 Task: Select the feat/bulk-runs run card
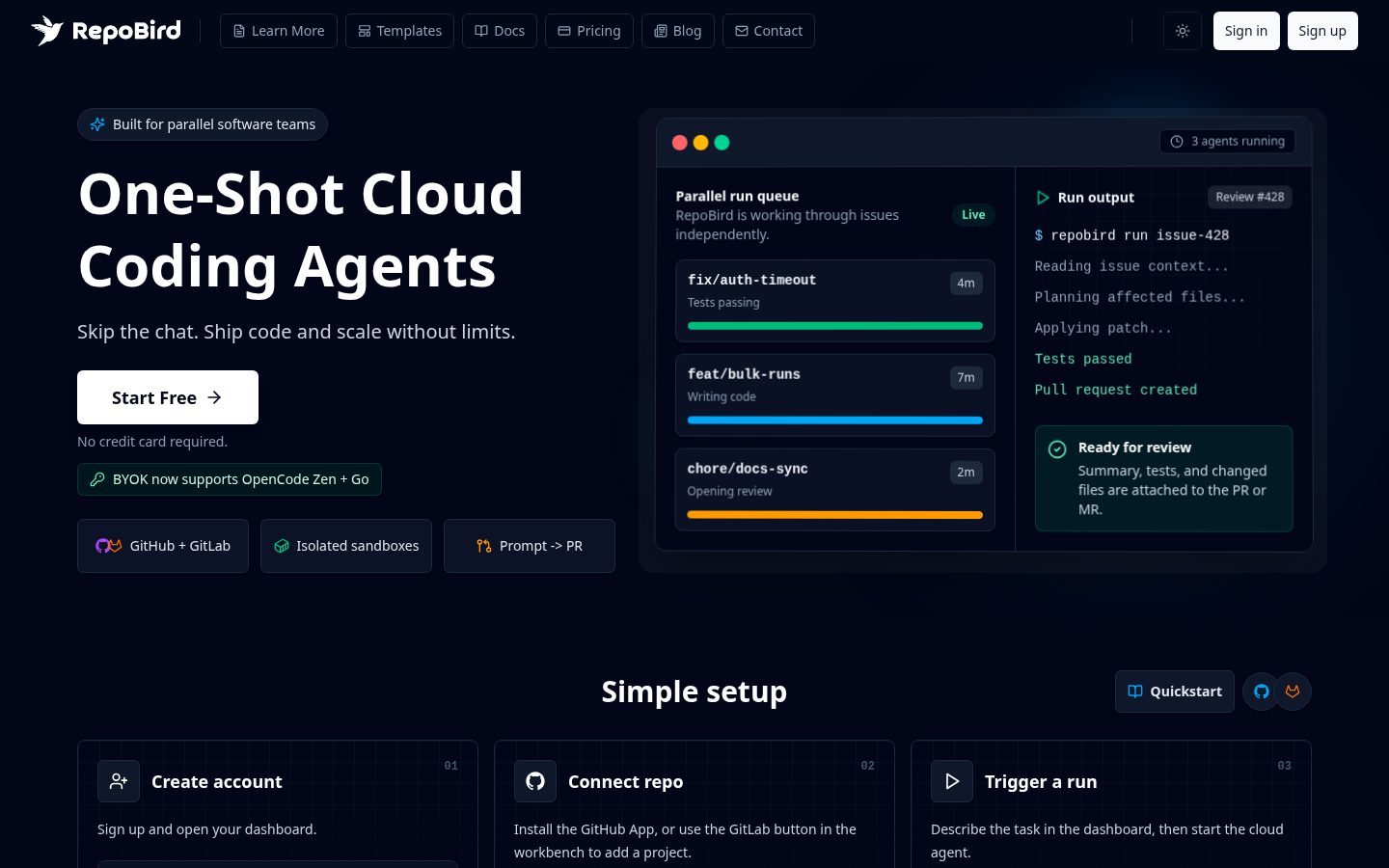point(835,395)
